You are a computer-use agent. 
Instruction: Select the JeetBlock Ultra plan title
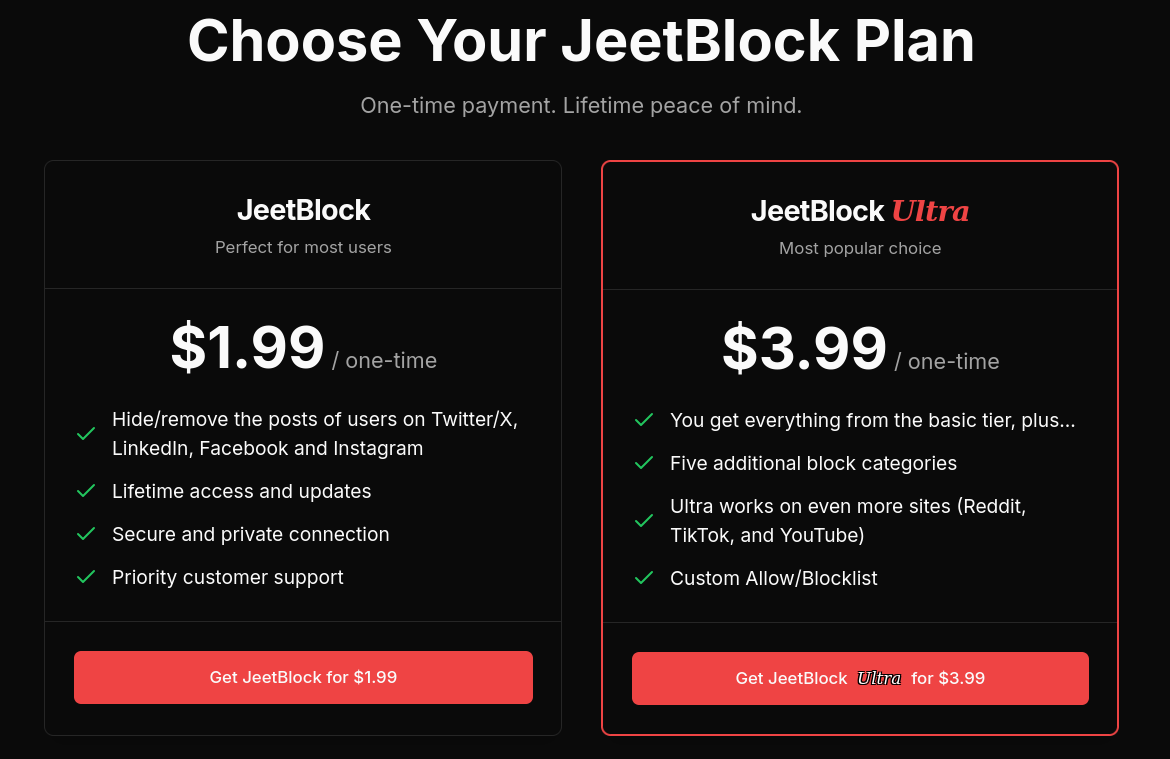click(860, 211)
